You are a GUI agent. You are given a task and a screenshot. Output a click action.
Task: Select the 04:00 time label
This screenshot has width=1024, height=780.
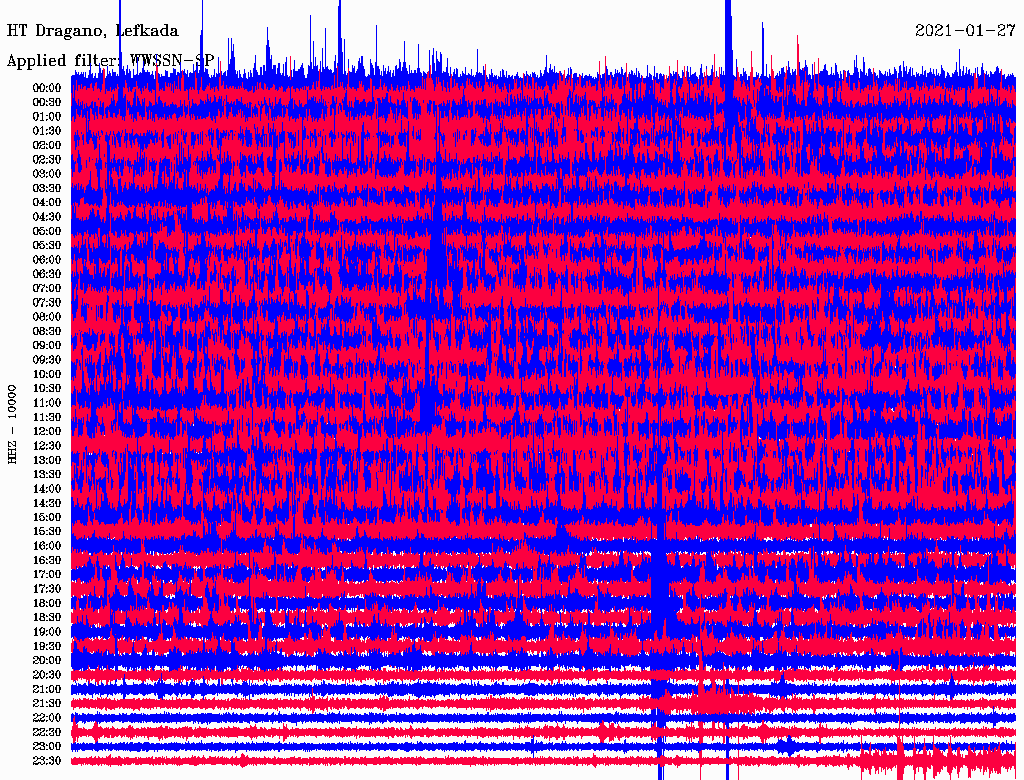click(47, 203)
